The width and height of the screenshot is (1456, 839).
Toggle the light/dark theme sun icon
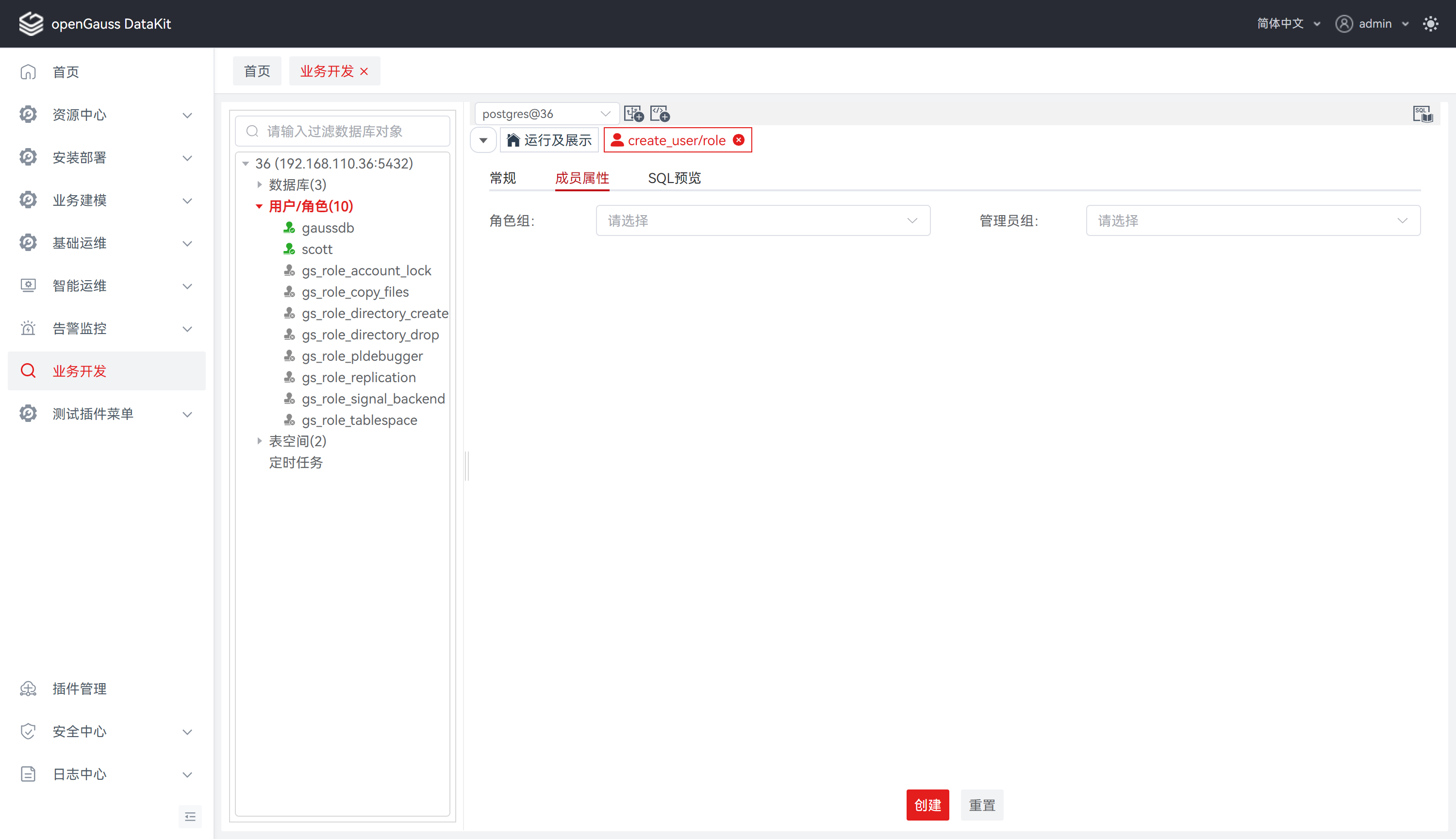point(1430,24)
